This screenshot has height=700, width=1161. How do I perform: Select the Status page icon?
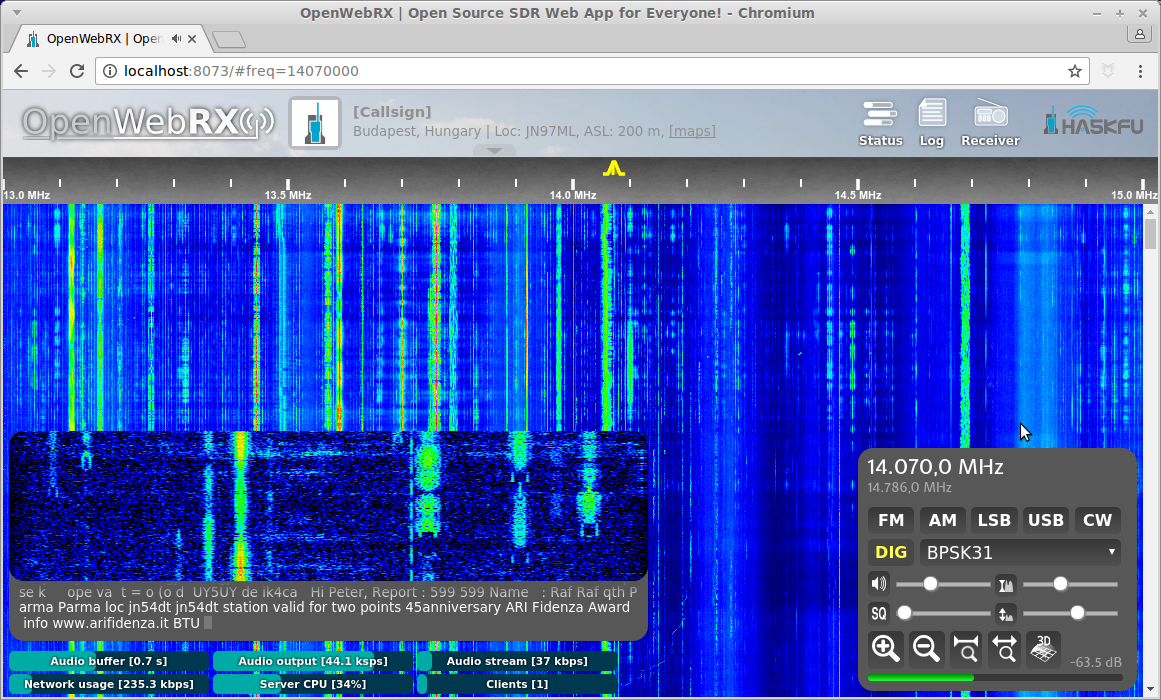880,122
